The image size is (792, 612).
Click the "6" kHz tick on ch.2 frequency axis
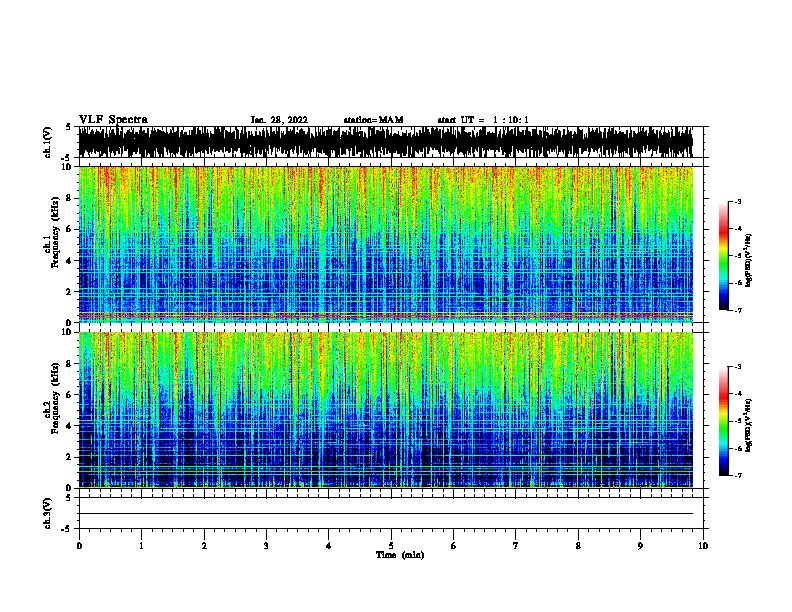pos(69,394)
